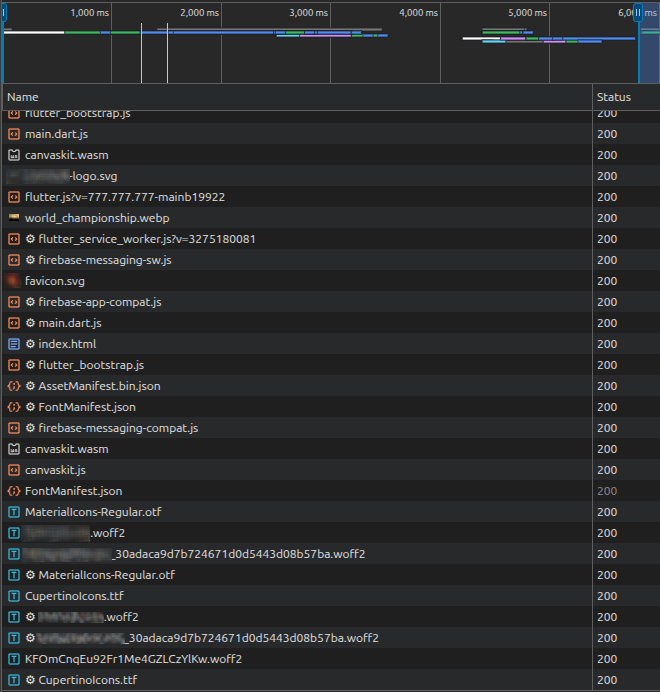The width and height of the screenshot is (660, 692).
Task: Click the font icon for CupertinoIcons.ttf without gear
Action: (14, 596)
